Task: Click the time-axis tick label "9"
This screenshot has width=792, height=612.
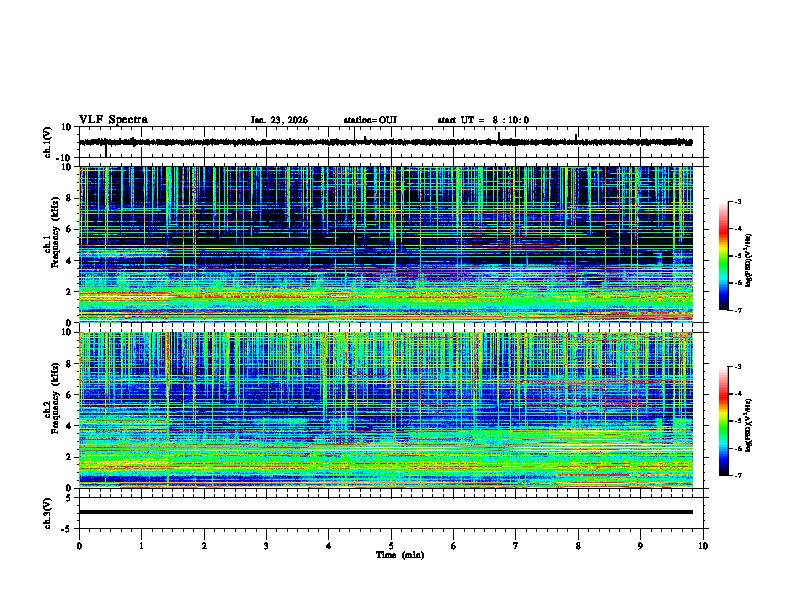Action: click(640, 546)
